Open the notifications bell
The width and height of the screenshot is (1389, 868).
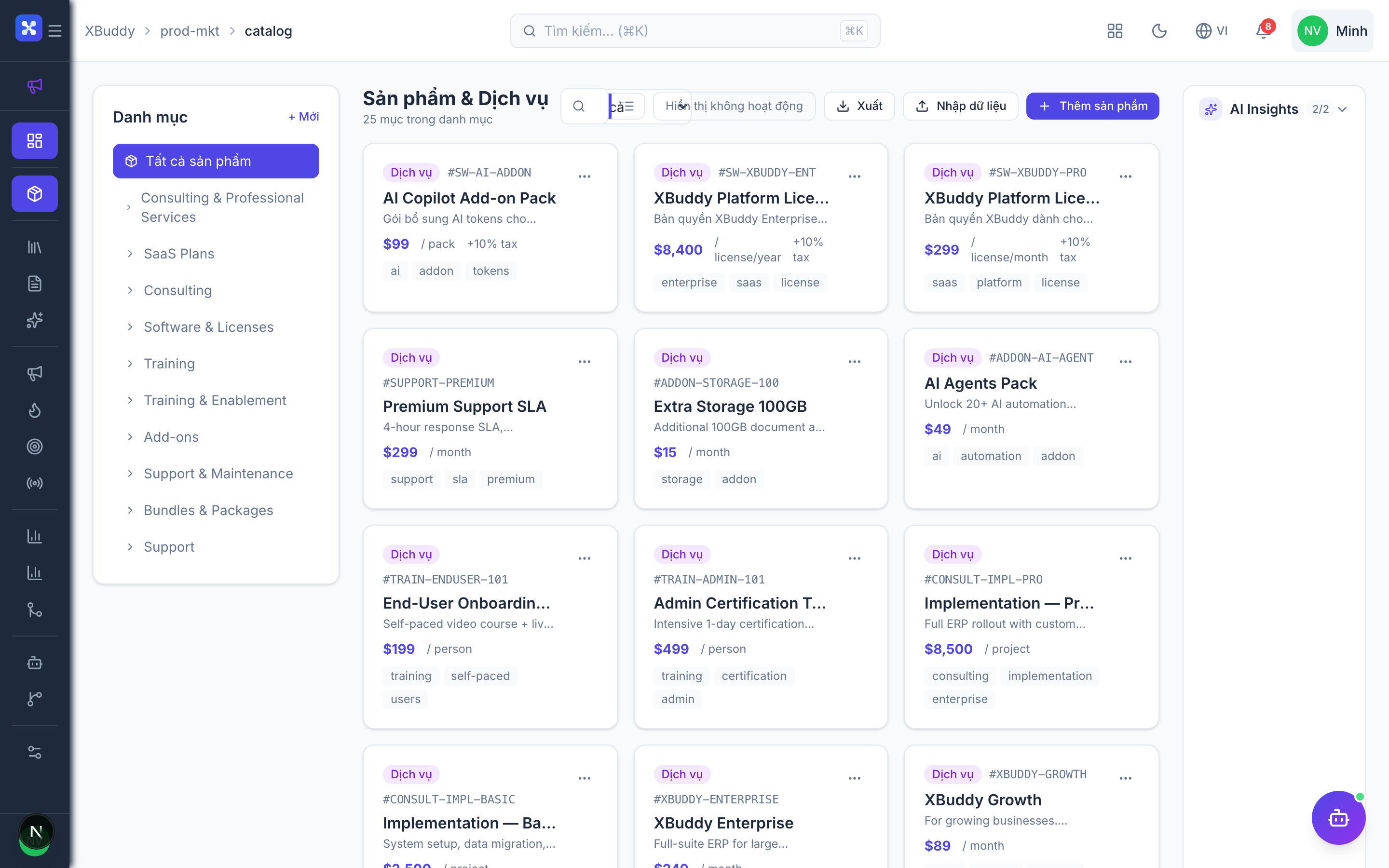pos(1263,31)
